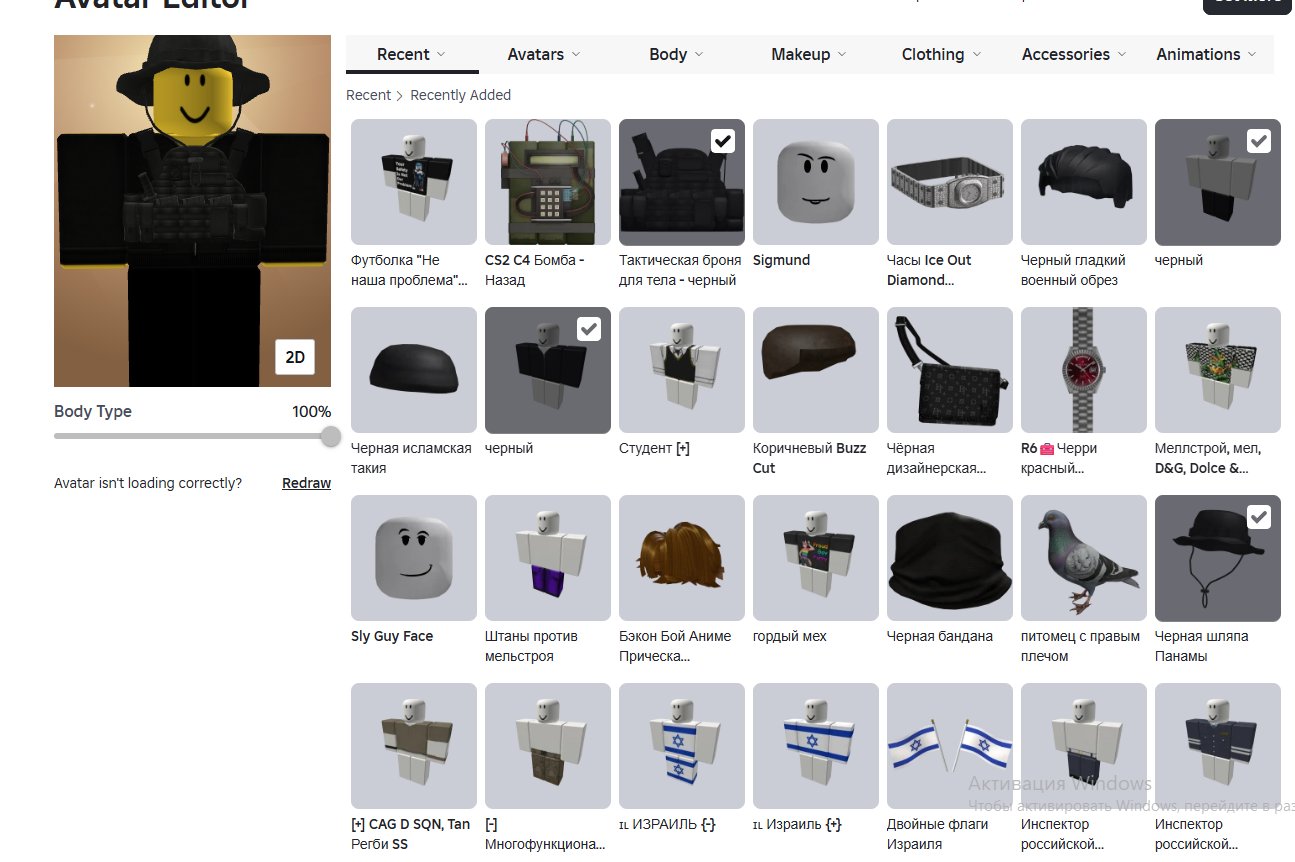1295x862 pixels.
Task: Select the питомец с правым плечом pigeon
Action: pos(1083,558)
